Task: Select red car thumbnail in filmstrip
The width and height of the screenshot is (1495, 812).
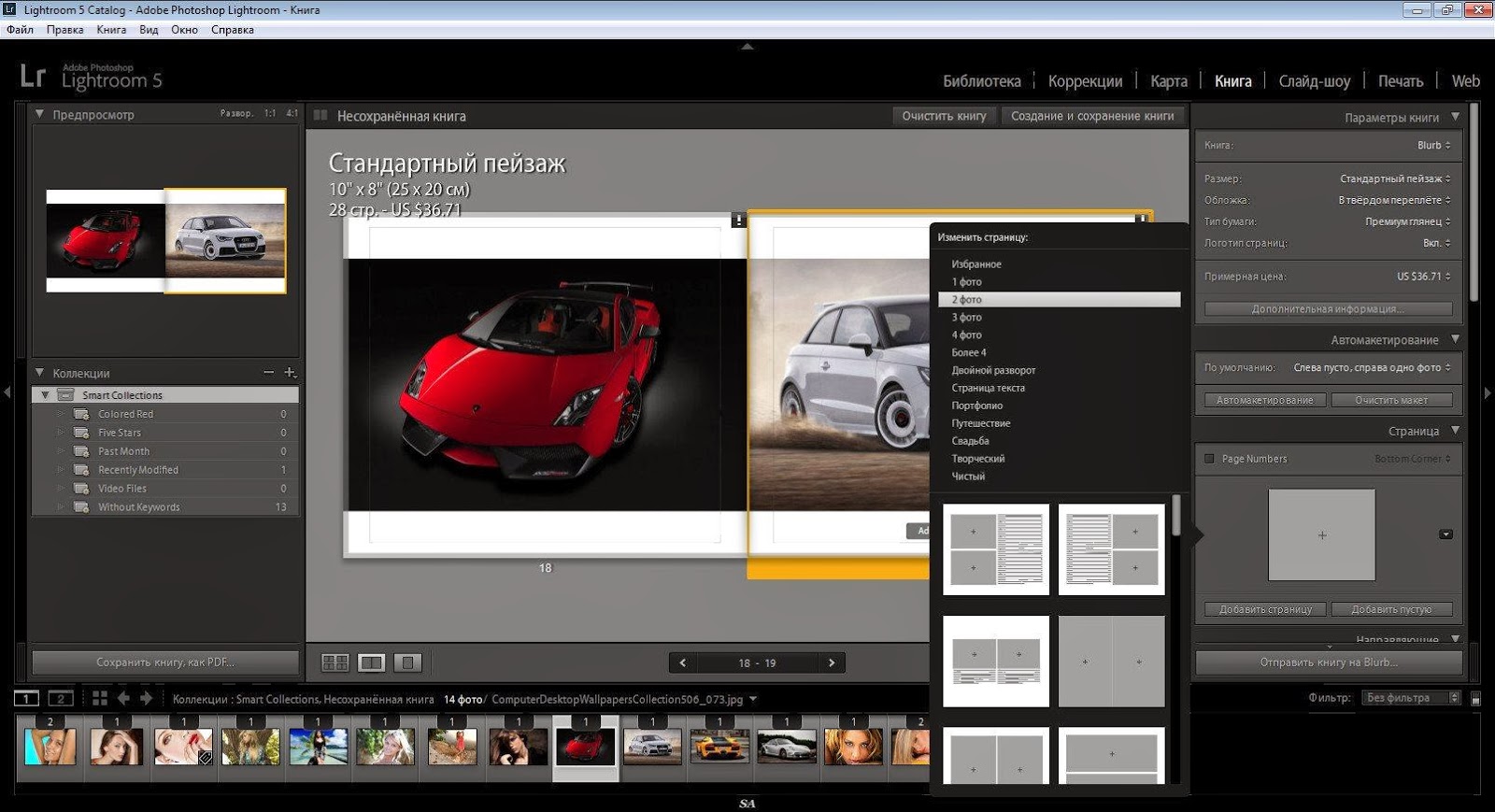Action: pyautogui.click(x=586, y=748)
